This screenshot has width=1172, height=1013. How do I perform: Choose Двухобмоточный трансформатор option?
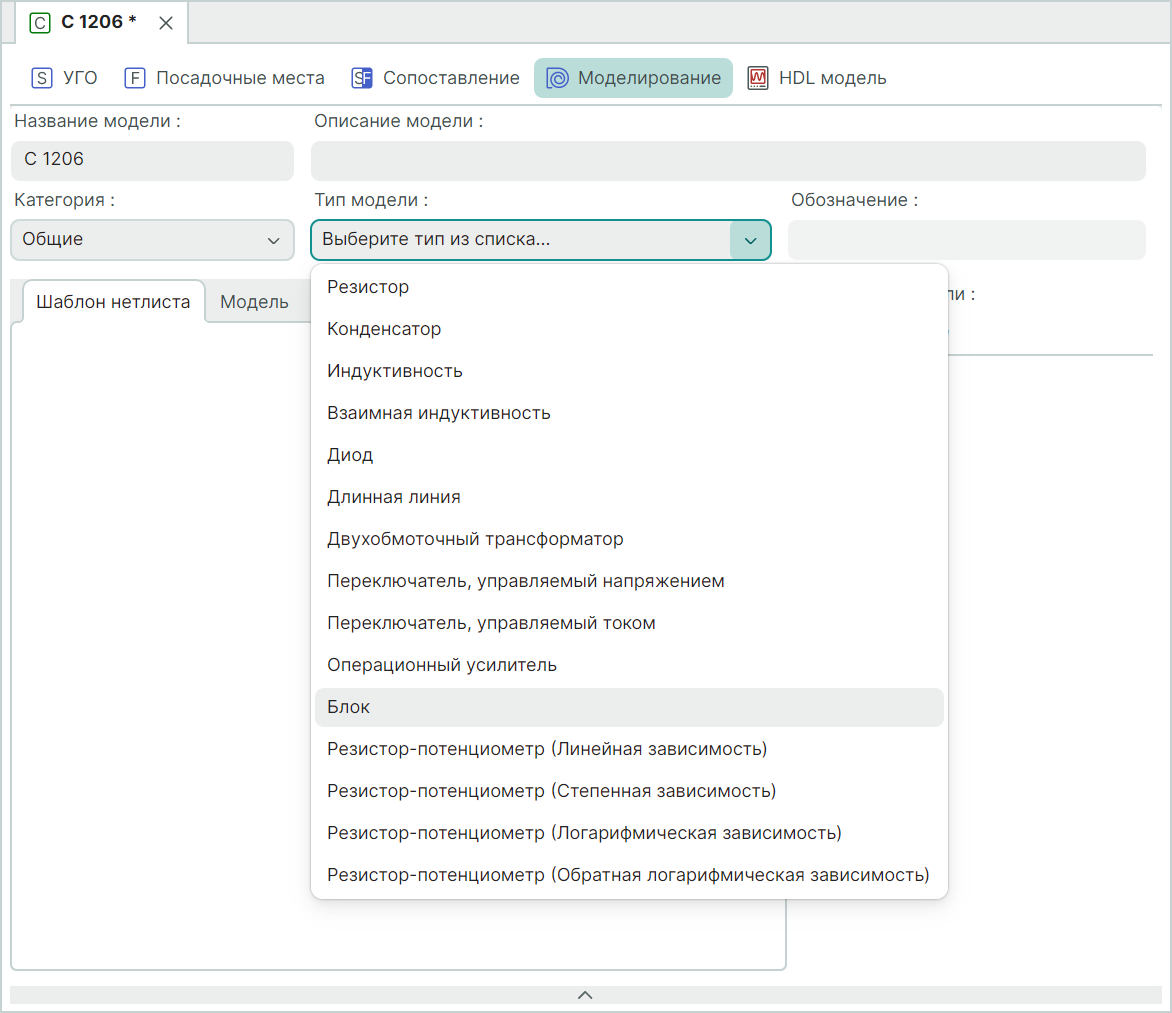[475, 539]
